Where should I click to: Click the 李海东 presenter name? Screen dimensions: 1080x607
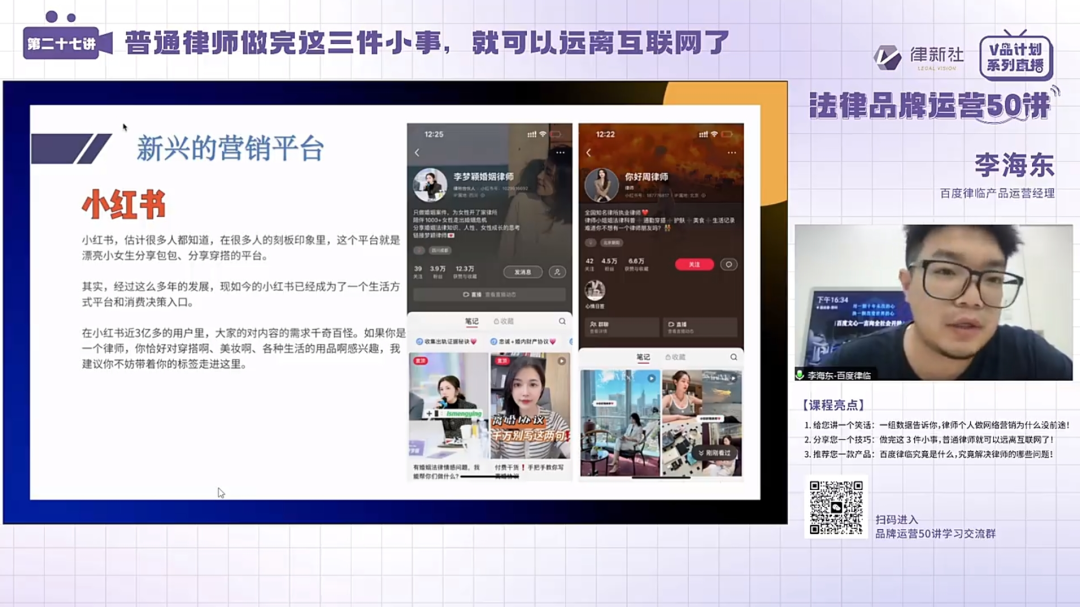(1015, 166)
